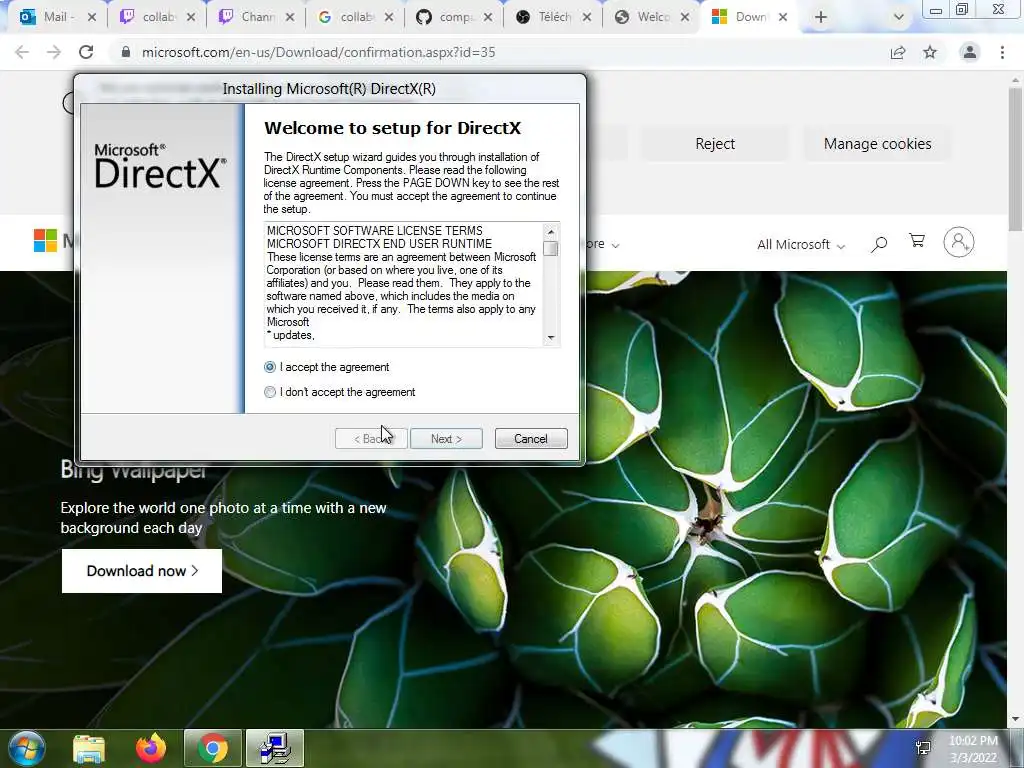Switch to the Google collab search tab
1024x768 pixels.
click(355, 17)
